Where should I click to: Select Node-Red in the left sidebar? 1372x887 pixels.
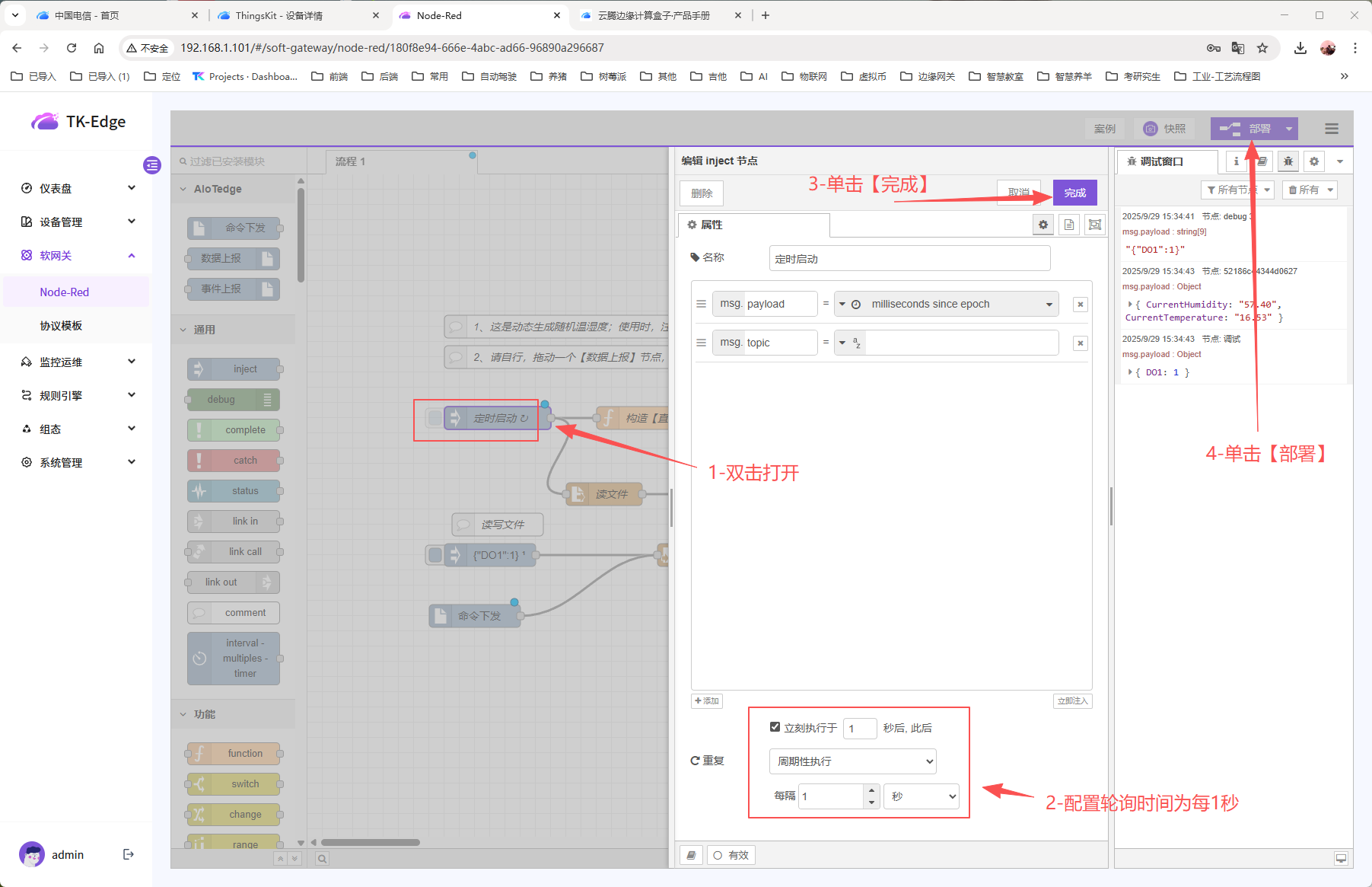point(65,292)
